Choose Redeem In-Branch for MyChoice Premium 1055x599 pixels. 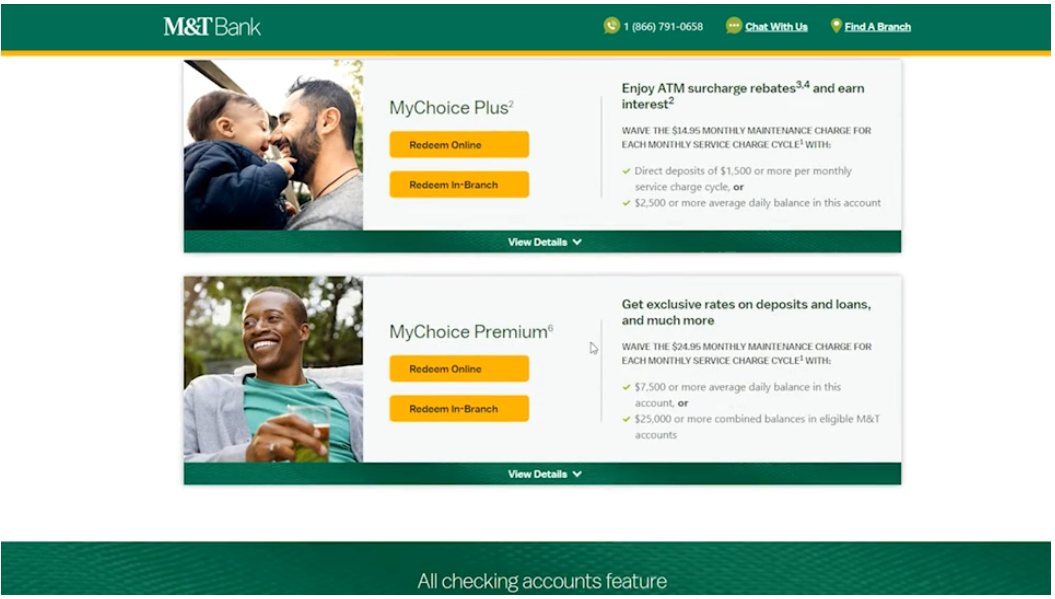tap(459, 409)
